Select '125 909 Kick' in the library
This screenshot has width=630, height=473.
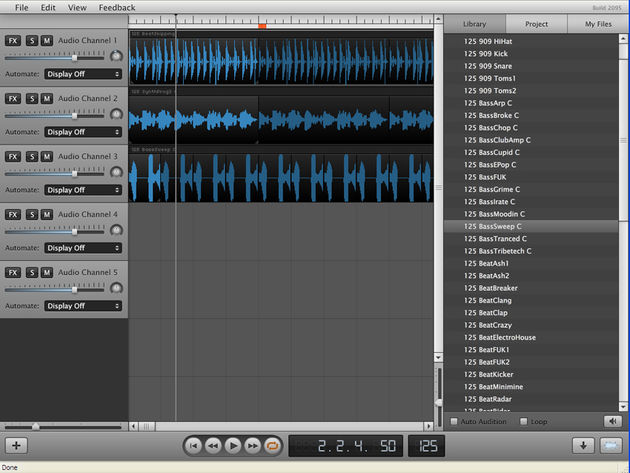click(x=531, y=54)
